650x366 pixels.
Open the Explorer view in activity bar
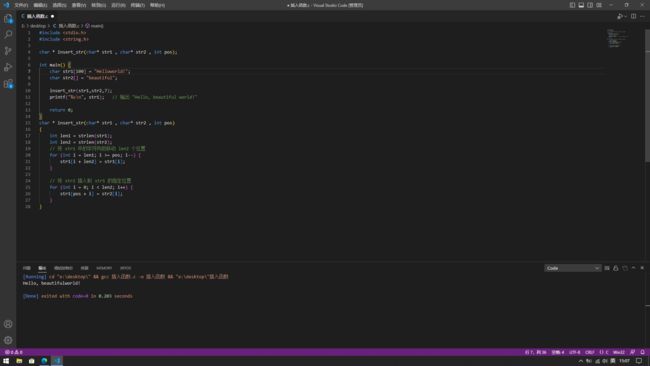(8, 19)
